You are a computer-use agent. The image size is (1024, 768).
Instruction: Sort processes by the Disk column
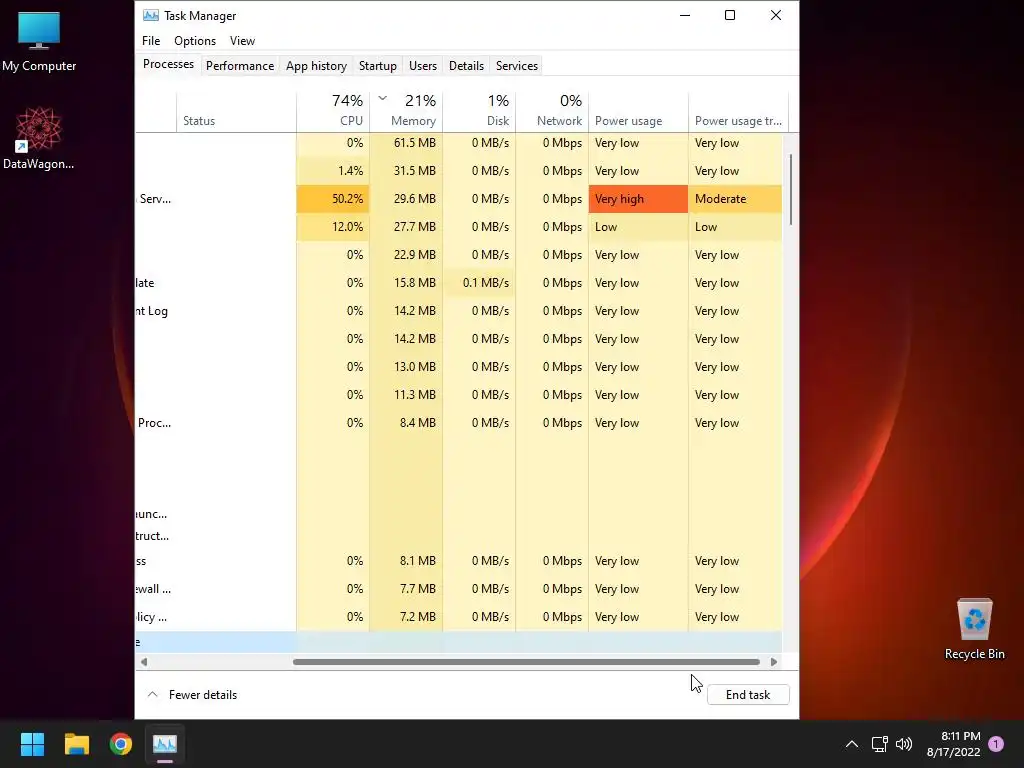[x=479, y=112]
